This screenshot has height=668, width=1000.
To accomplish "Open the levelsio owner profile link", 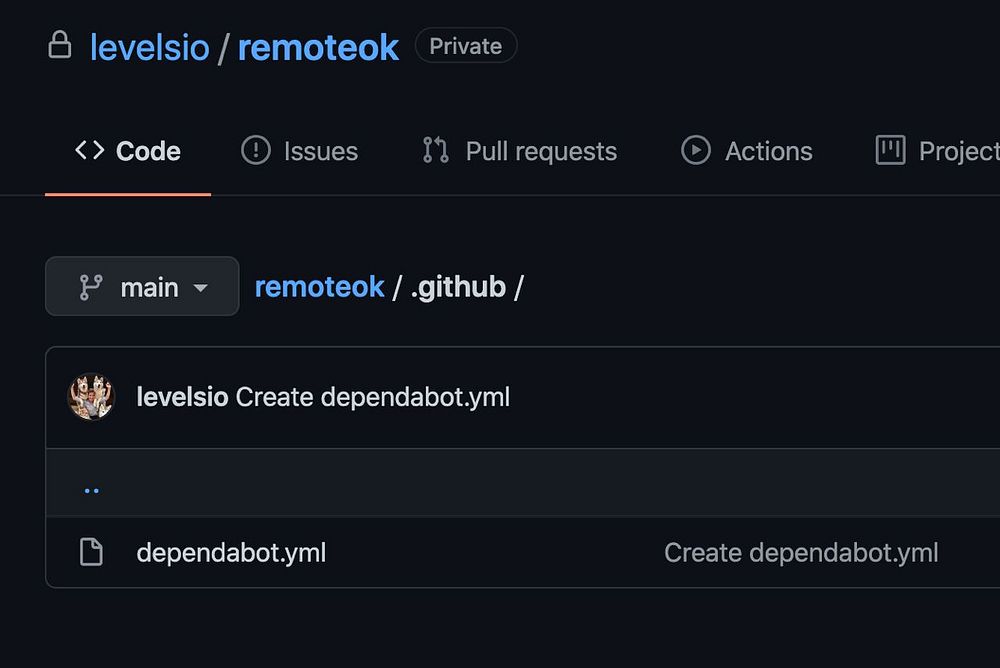I will [x=150, y=47].
